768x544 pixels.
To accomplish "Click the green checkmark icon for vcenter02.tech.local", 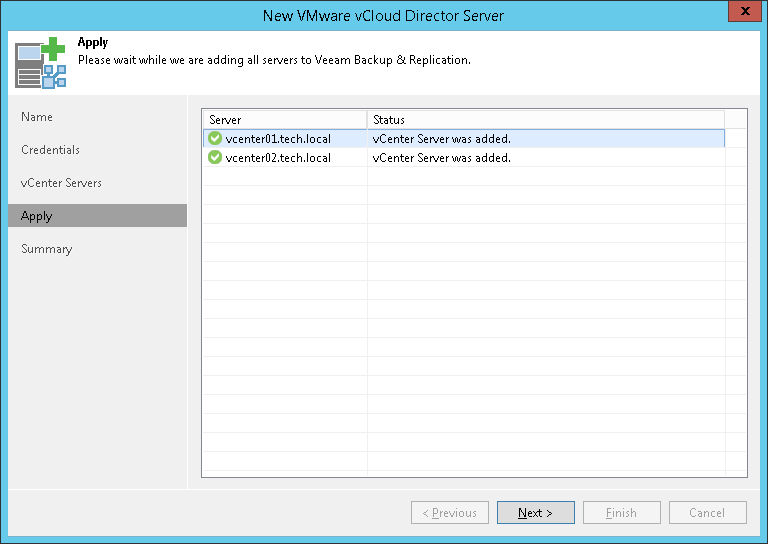I will [x=215, y=158].
